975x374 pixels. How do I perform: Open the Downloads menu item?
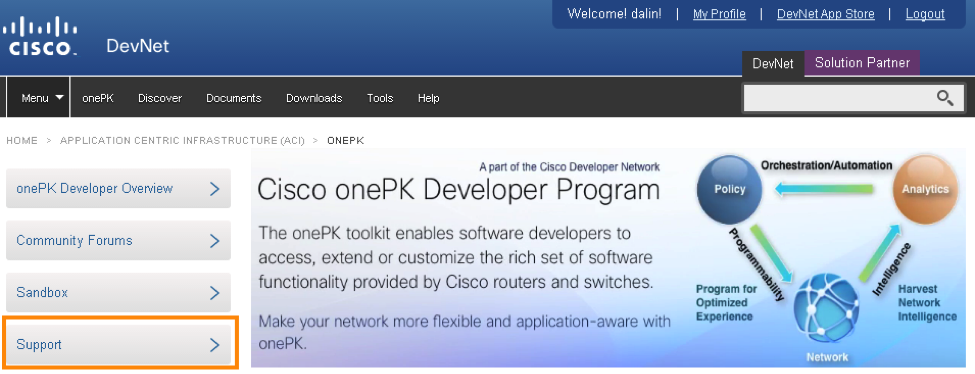pos(314,98)
